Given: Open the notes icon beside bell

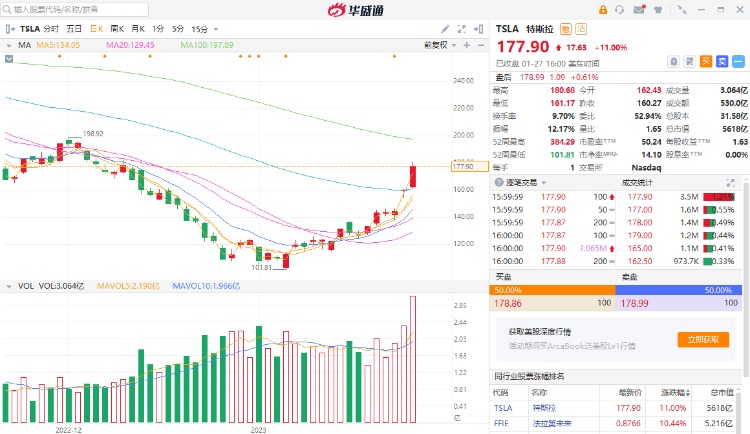Looking at the screenshot, I should pos(690,62).
